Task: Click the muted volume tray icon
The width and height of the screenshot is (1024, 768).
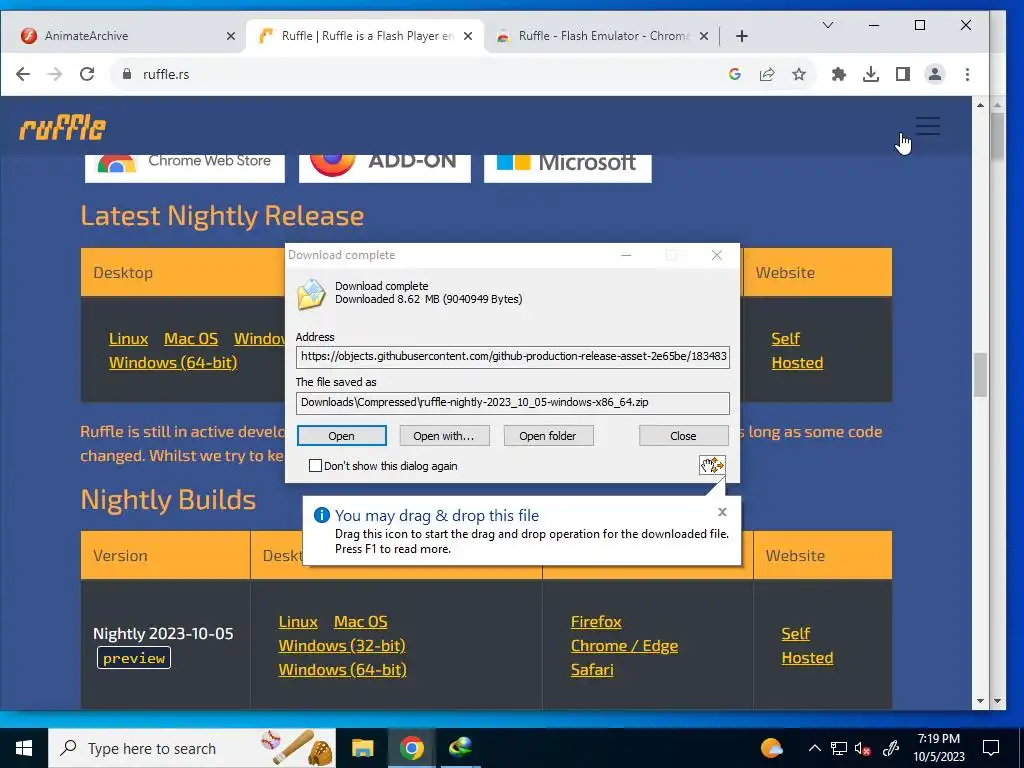Action: point(862,748)
